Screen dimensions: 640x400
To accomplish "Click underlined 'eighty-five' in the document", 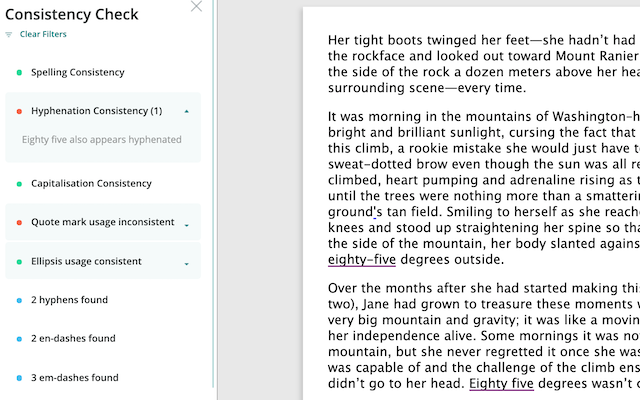I will [x=362, y=260].
